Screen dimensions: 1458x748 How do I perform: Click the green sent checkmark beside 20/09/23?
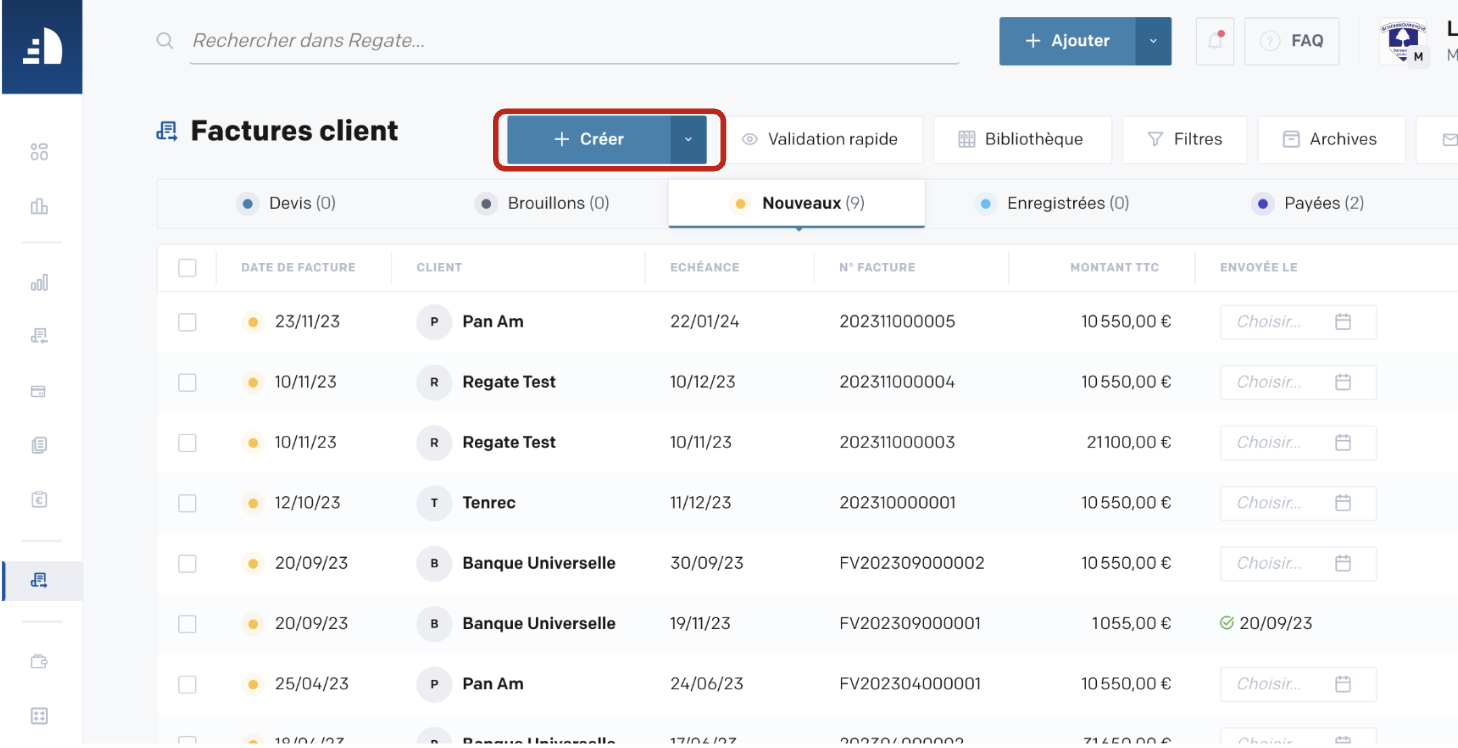(1227, 623)
